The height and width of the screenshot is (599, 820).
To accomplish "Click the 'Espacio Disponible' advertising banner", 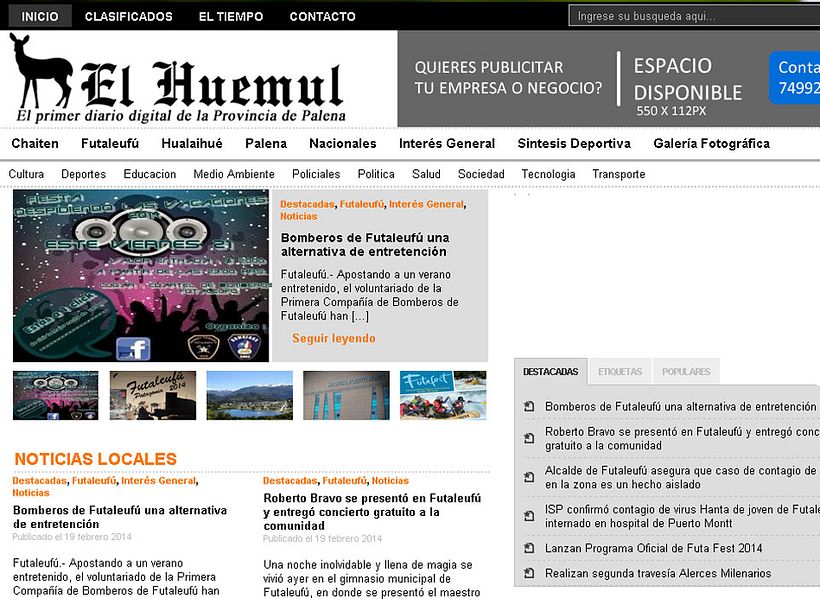I will pos(609,79).
